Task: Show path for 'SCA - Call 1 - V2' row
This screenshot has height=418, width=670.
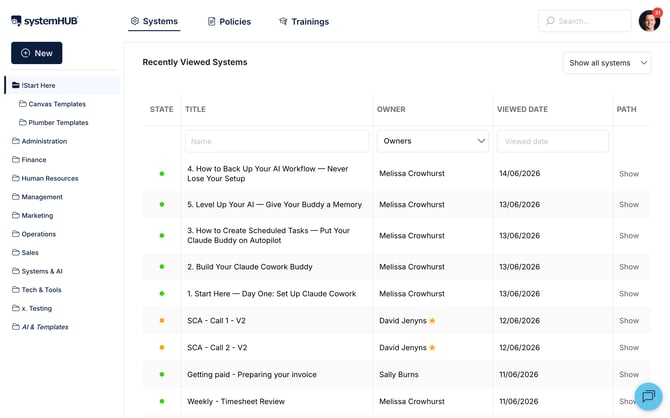Action: (629, 321)
